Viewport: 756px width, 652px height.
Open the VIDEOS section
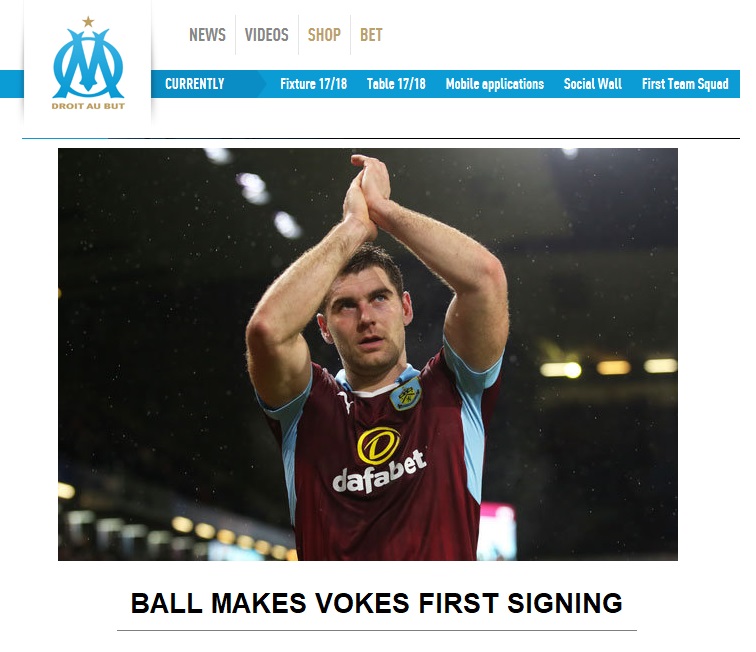coord(266,35)
